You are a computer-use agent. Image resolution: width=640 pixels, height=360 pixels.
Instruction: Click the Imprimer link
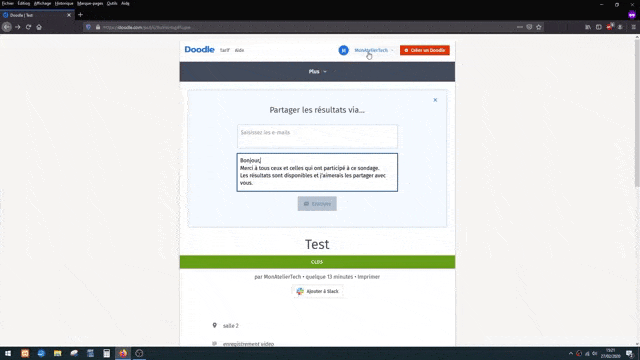tap(369, 277)
